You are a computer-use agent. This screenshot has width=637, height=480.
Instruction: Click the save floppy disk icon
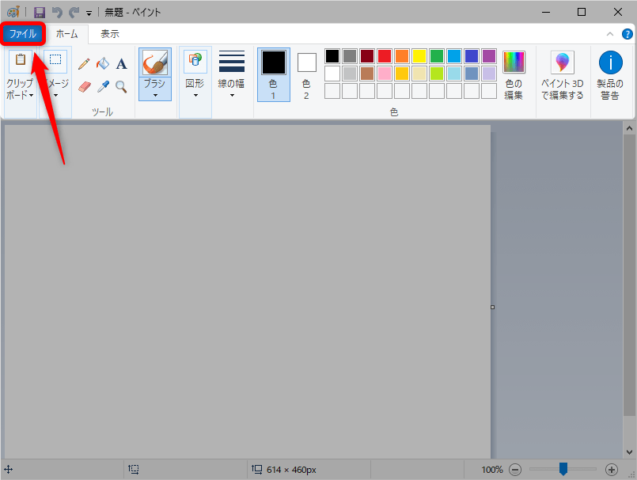[x=39, y=12]
